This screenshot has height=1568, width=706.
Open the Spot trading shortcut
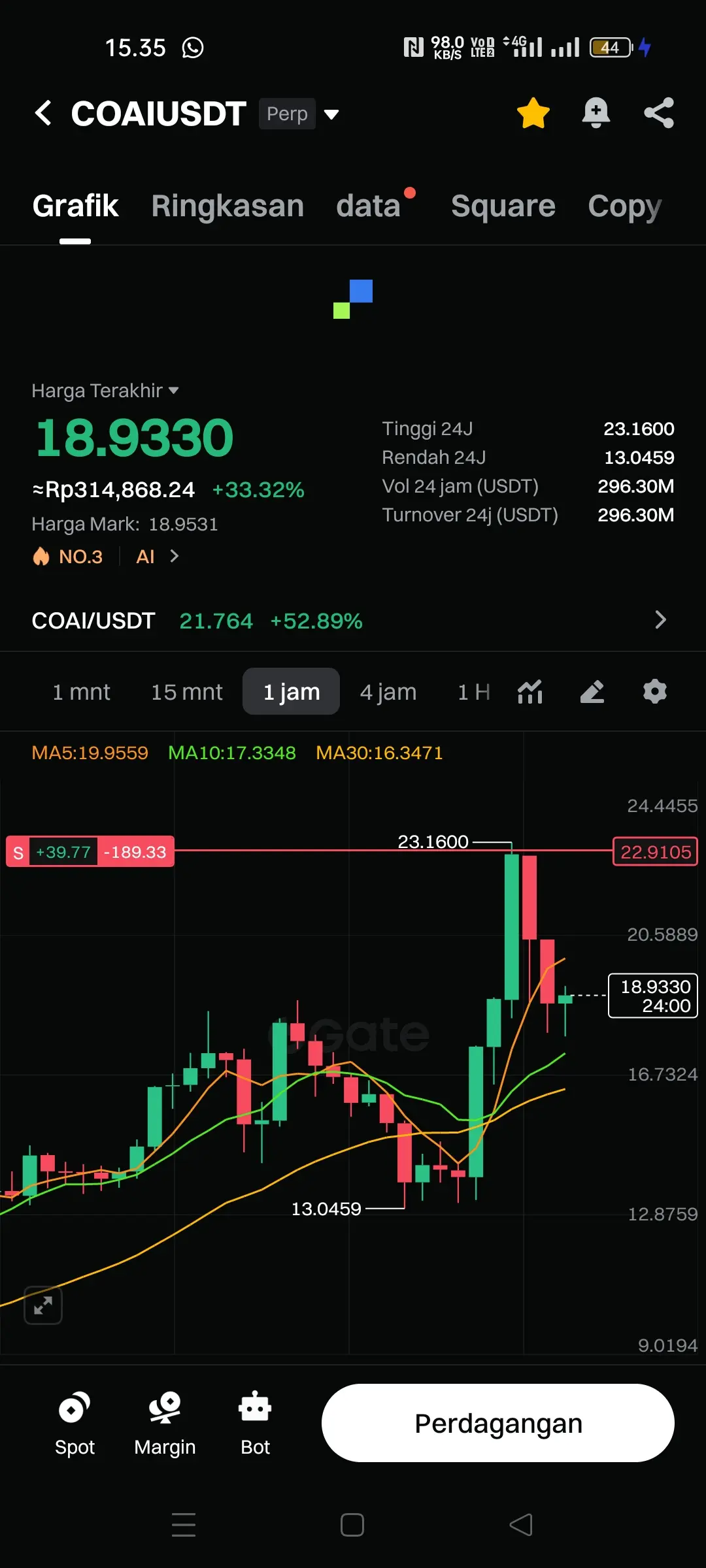pyautogui.click(x=75, y=1424)
